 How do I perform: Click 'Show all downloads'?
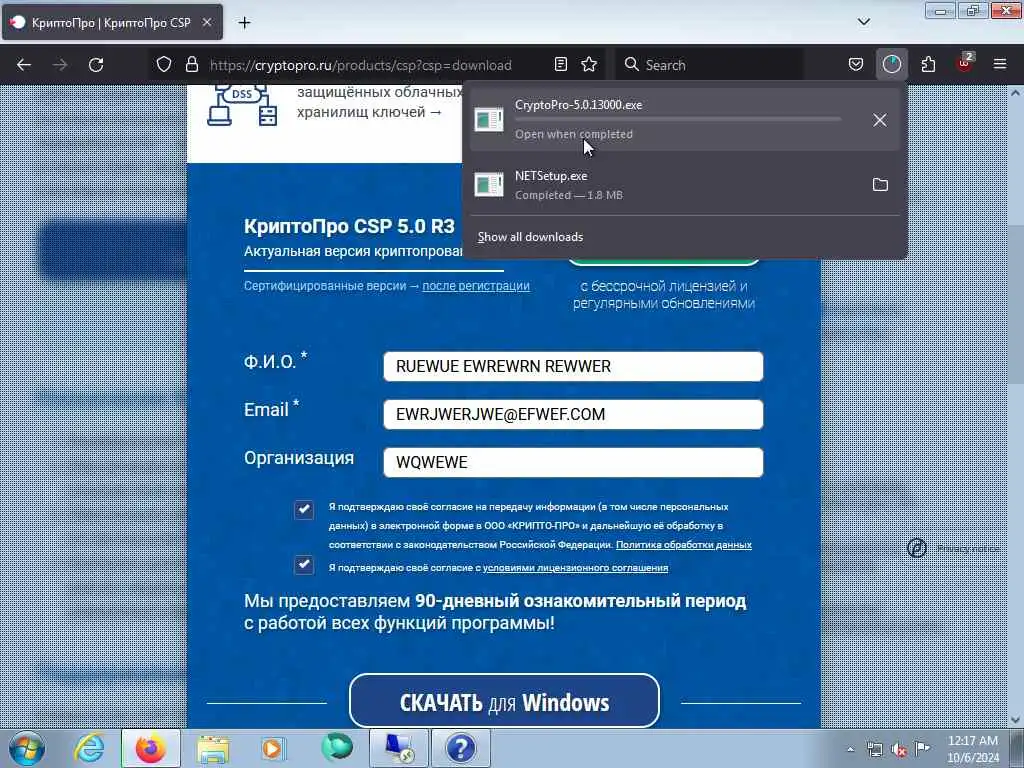530,237
